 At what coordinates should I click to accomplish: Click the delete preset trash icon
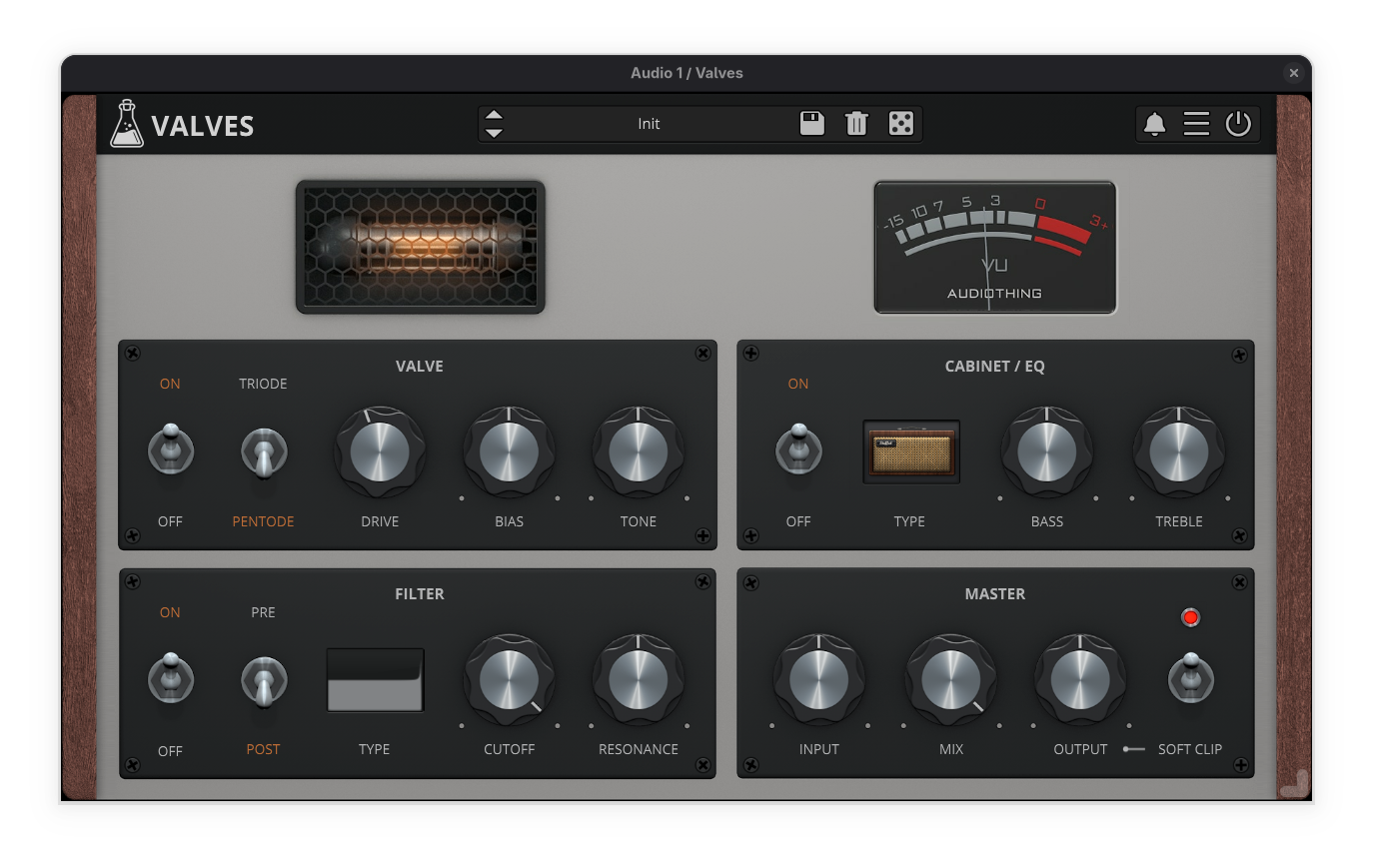point(856,124)
